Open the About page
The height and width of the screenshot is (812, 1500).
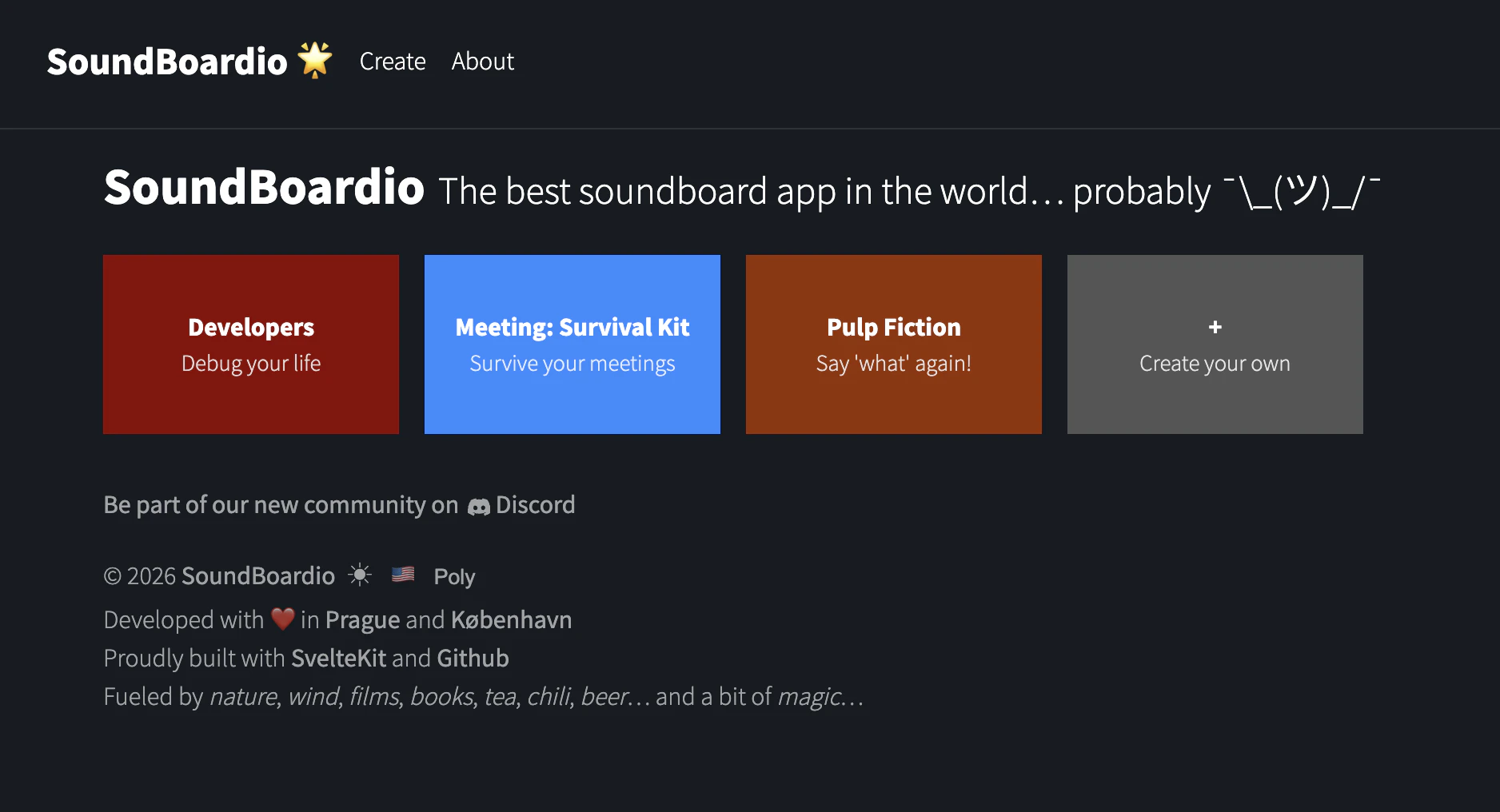(483, 62)
